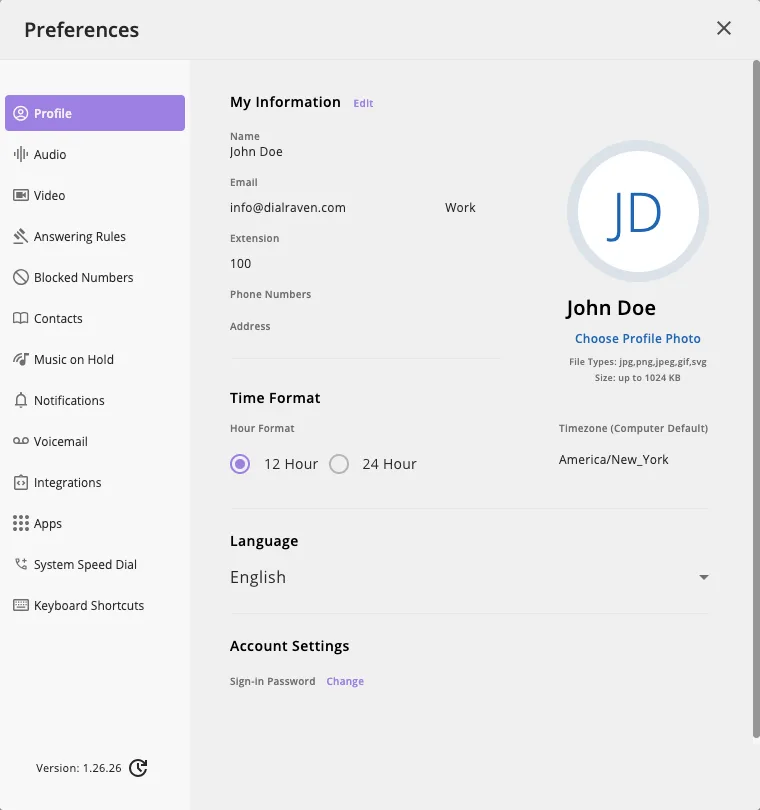Click the Profile user icon in sidebar
The image size is (760, 810).
click(x=21, y=113)
